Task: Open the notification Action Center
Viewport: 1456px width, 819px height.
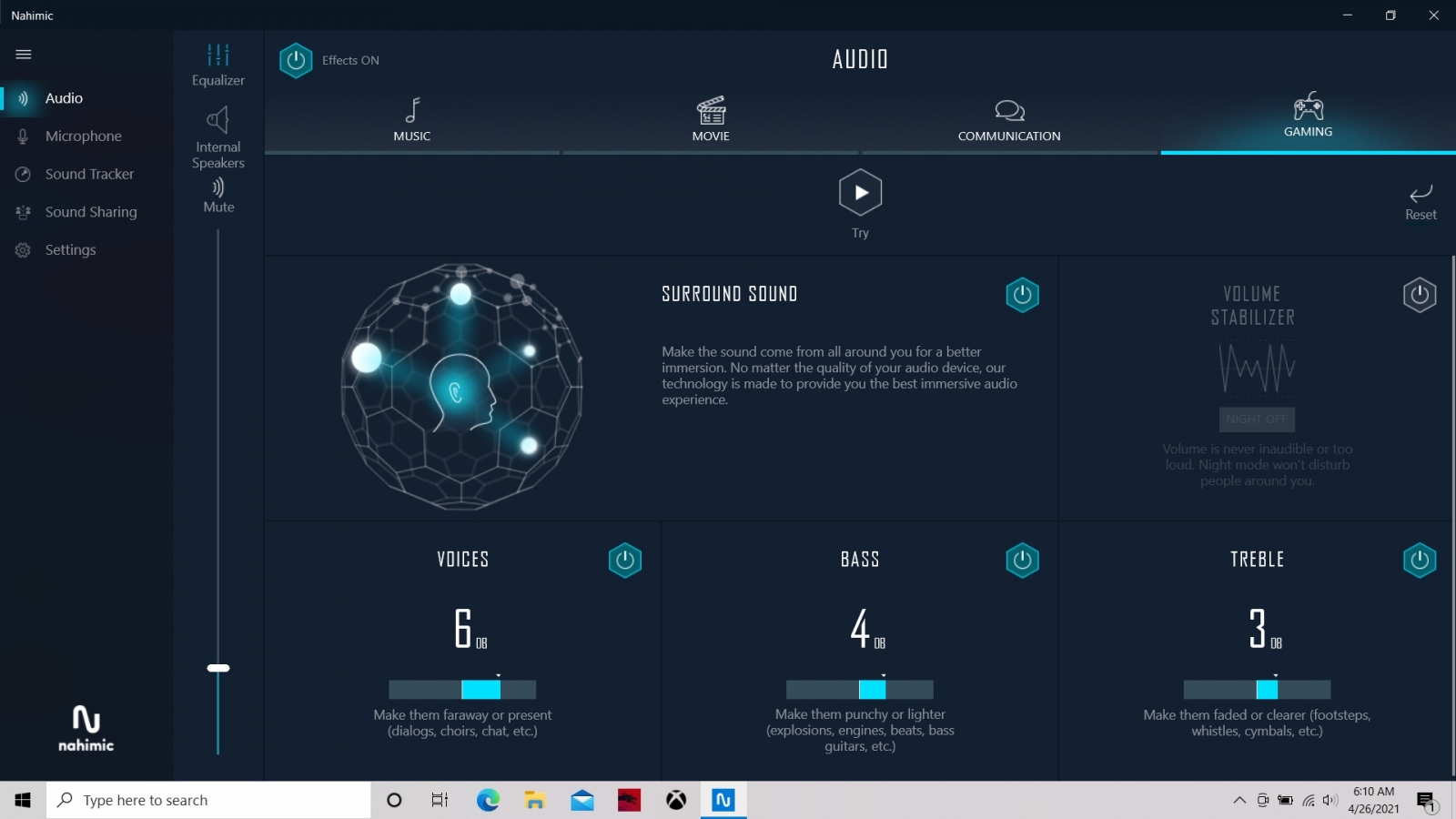Action: point(1426,801)
